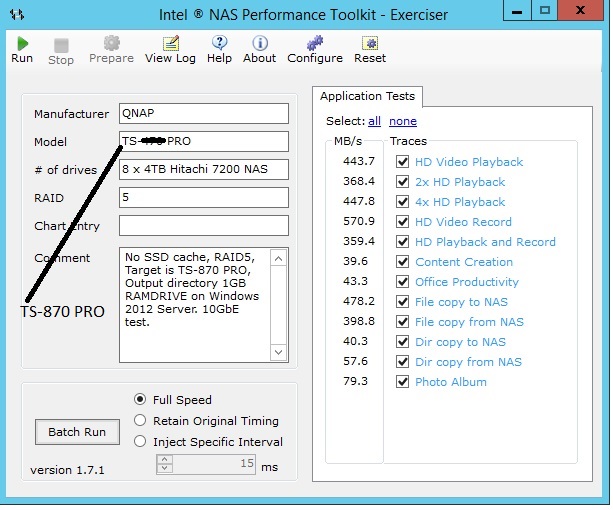Click the Model input field
This screenshot has height=510, width=613.
click(x=204, y=141)
